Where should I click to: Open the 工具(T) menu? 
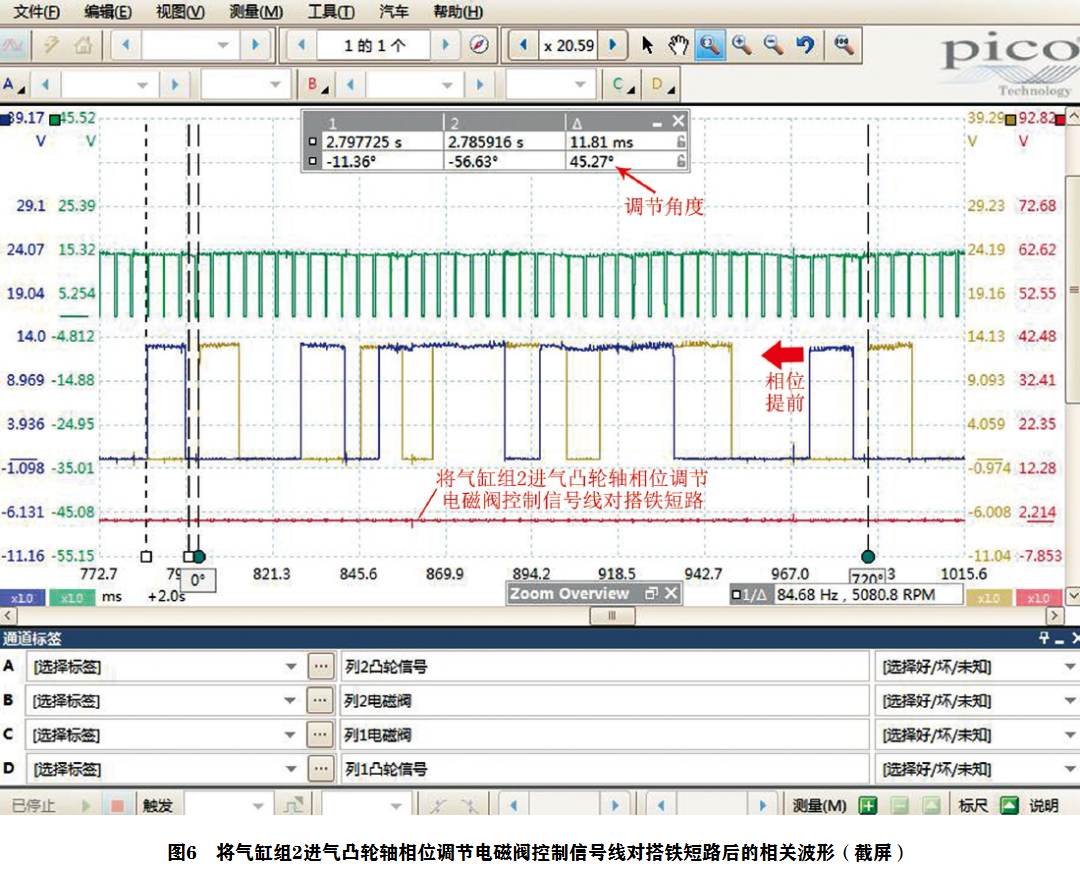[x=331, y=12]
